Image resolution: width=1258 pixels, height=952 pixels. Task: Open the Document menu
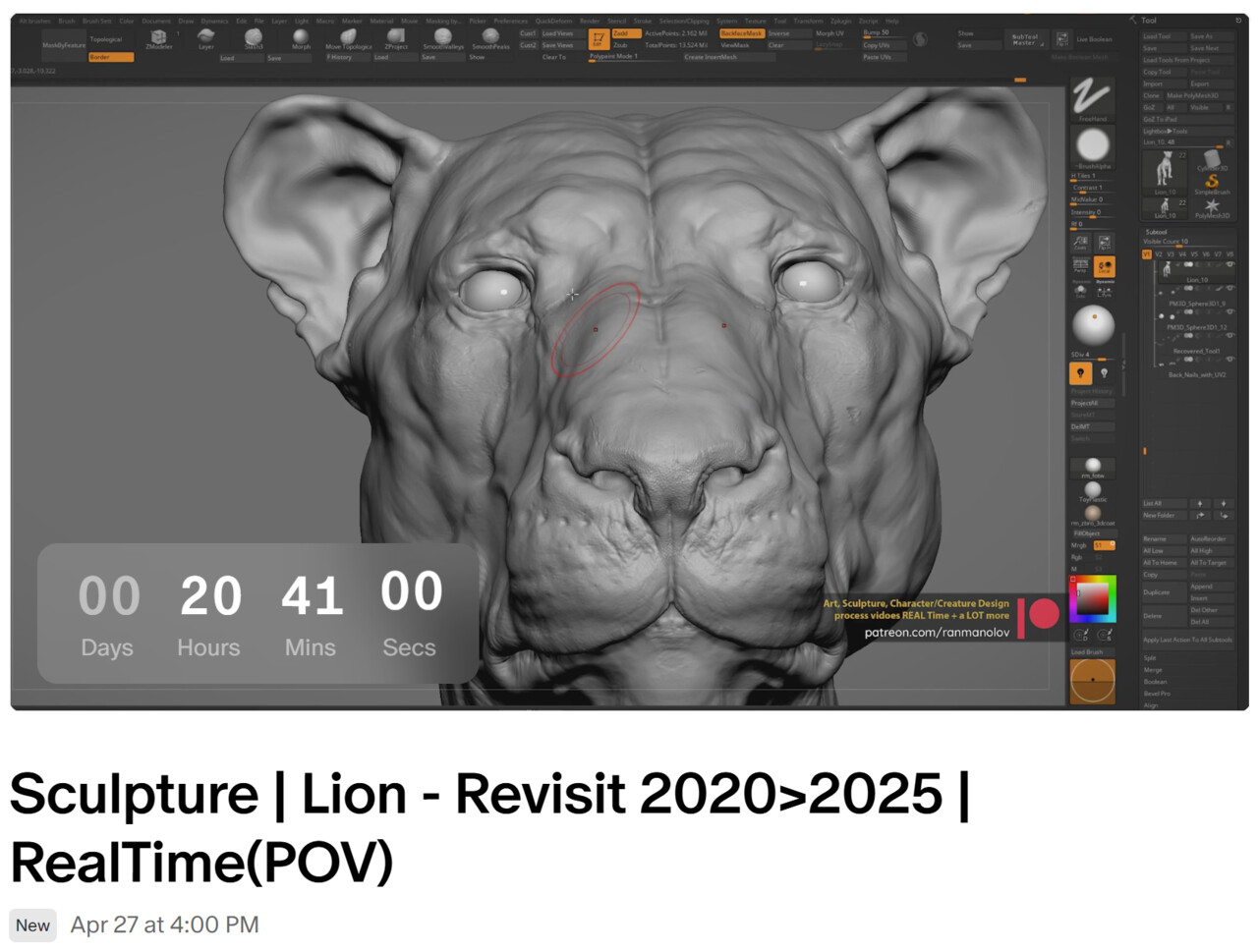click(156, 21)
